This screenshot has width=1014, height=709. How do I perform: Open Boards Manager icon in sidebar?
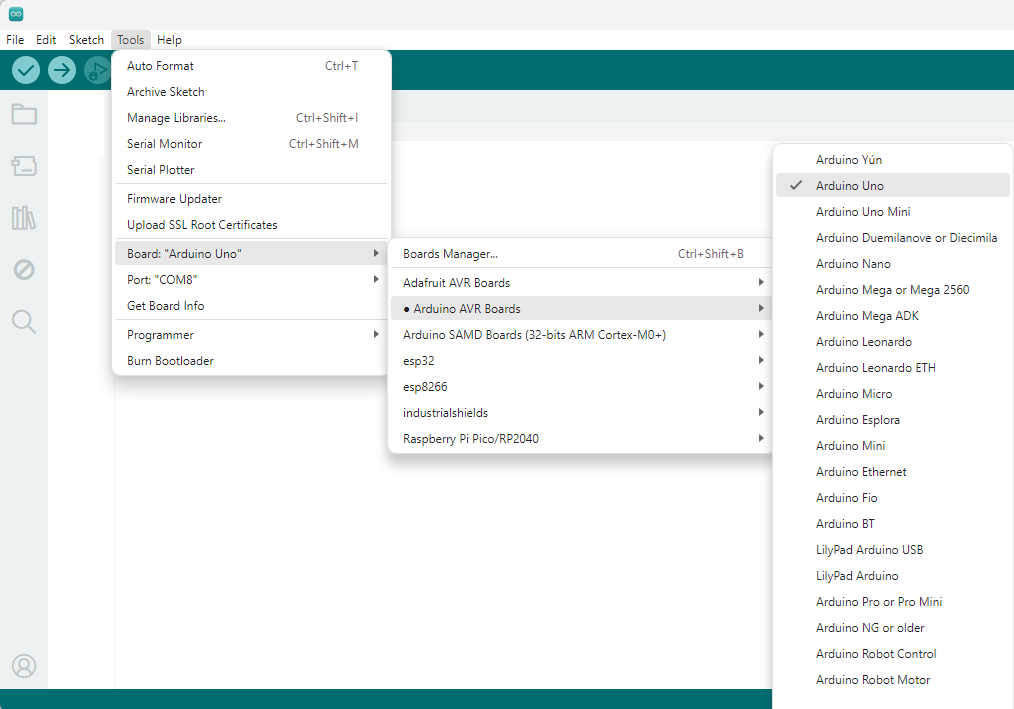click(24, 166)
